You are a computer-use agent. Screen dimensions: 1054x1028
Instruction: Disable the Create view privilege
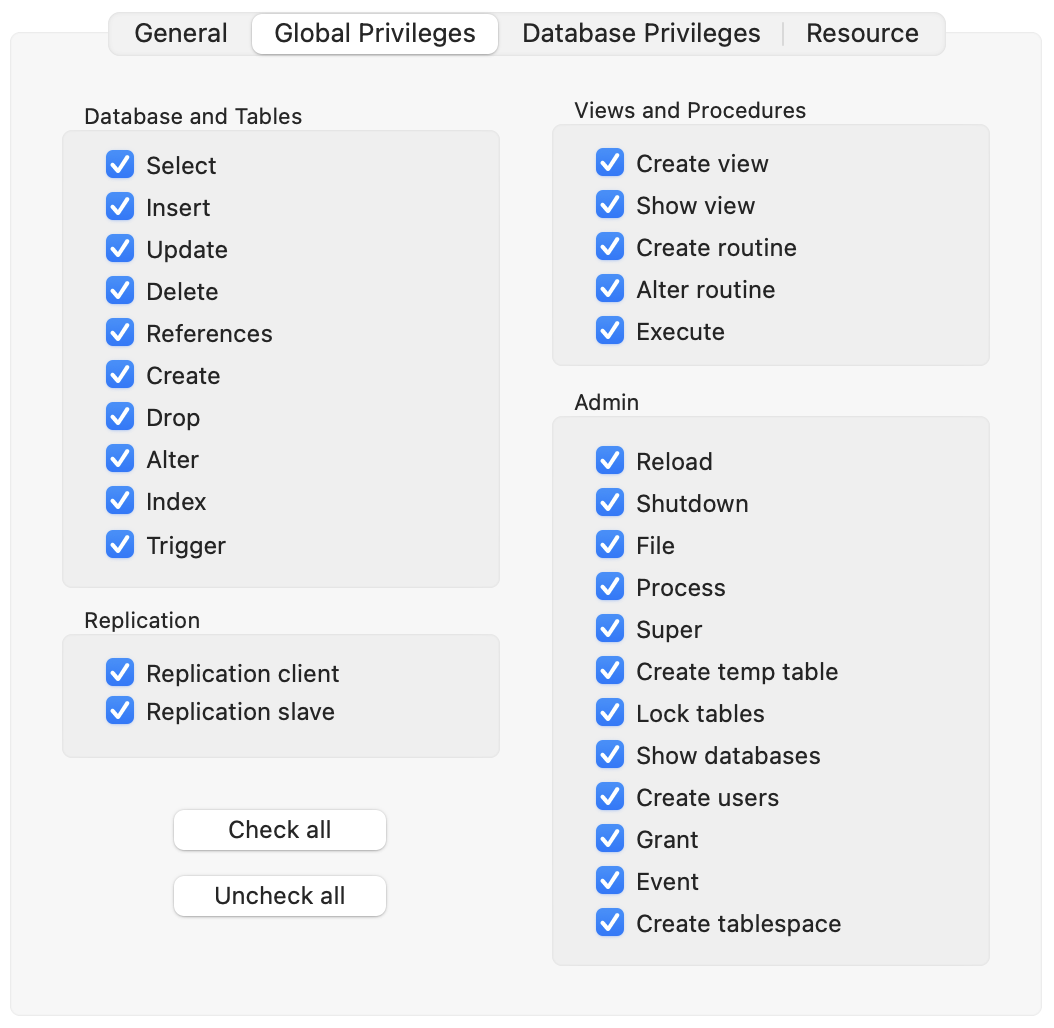point(610,163)
